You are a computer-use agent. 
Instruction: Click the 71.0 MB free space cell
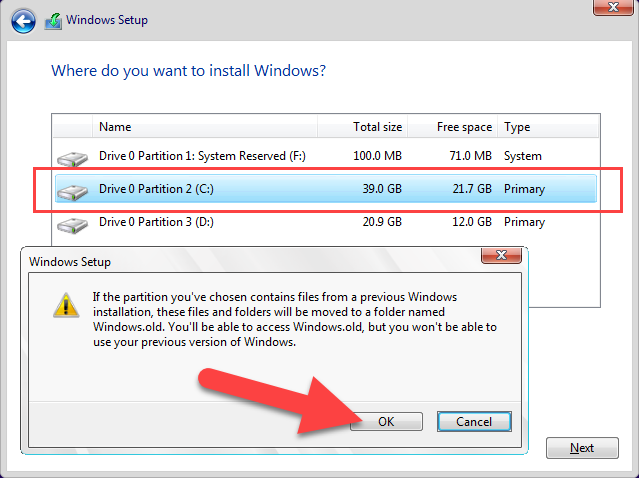pos(471,156)
